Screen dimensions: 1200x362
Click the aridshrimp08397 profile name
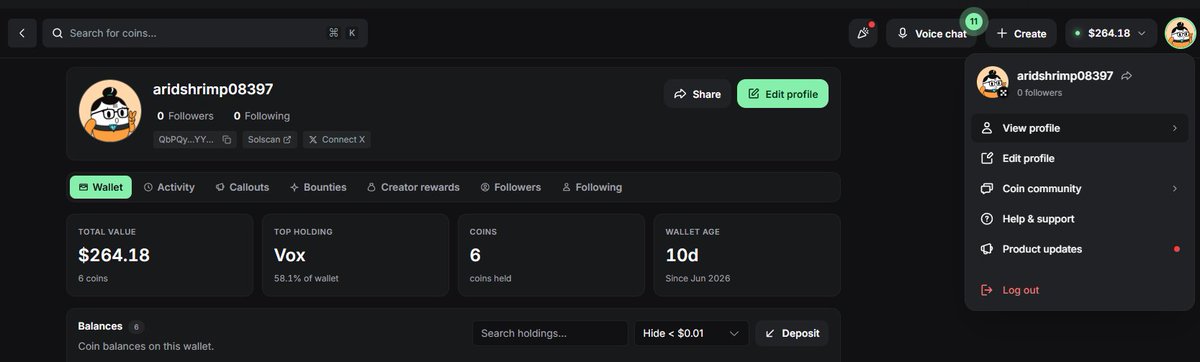pyautogui.click(x=213, y=89)
